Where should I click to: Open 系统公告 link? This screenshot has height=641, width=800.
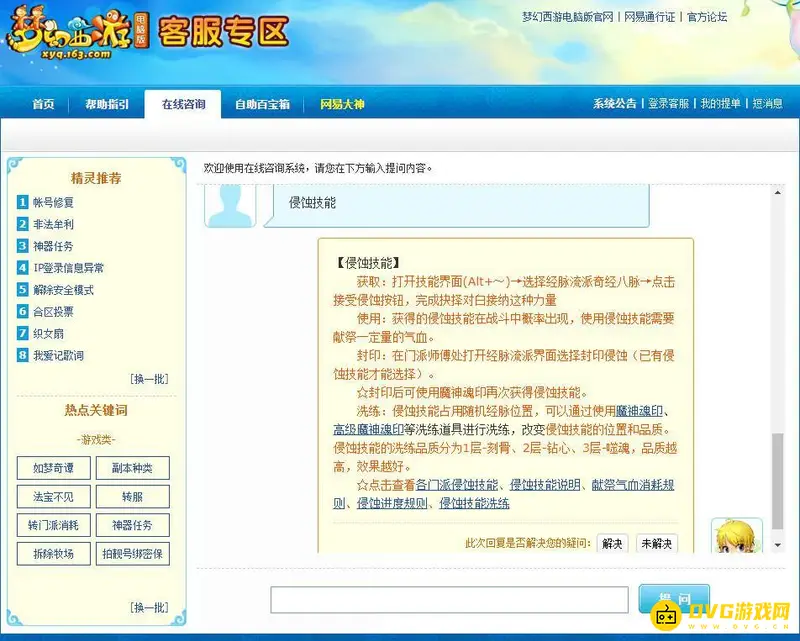[x=615, y=104]
